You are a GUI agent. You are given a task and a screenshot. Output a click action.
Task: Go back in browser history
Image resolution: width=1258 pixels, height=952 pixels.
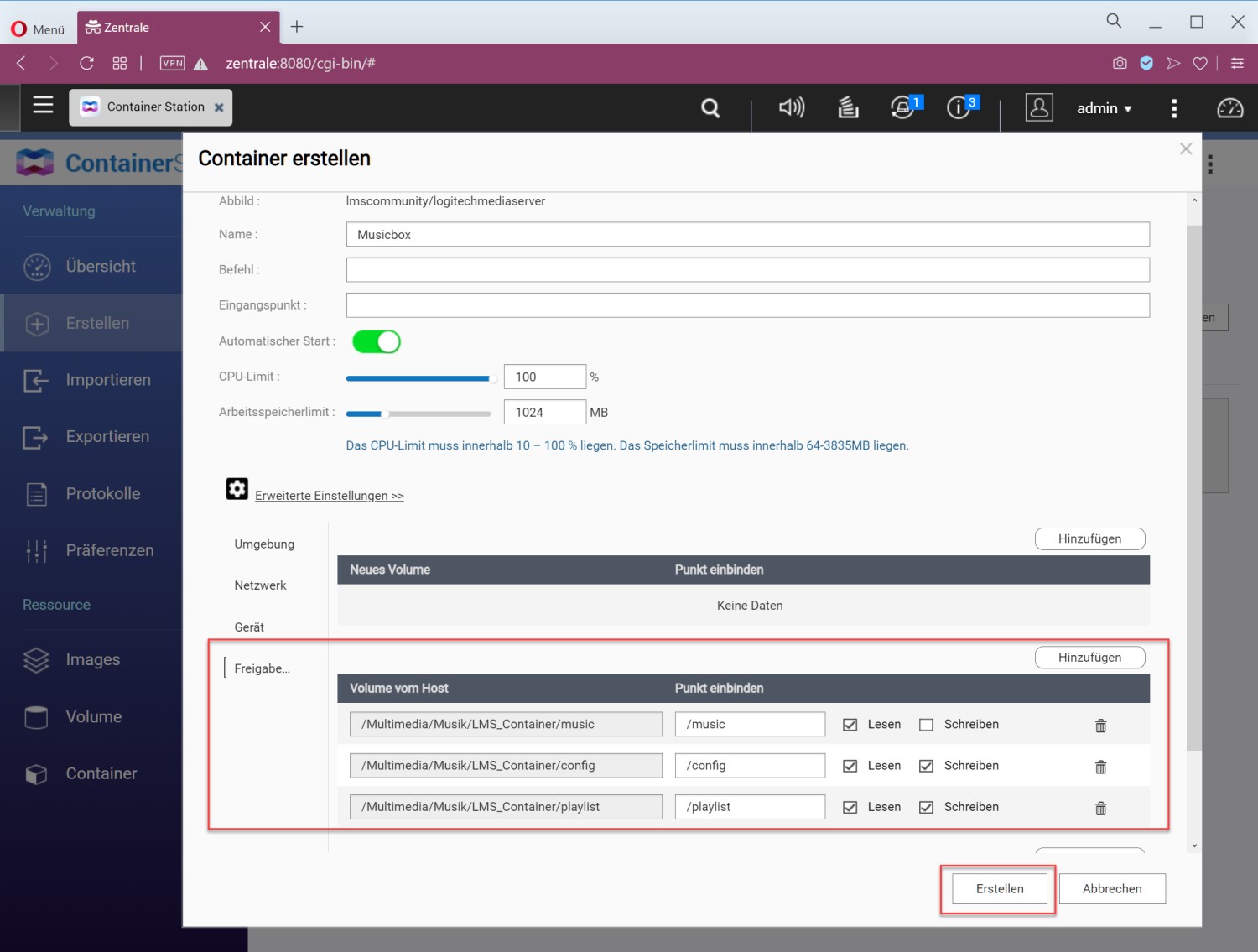(22, 63)
